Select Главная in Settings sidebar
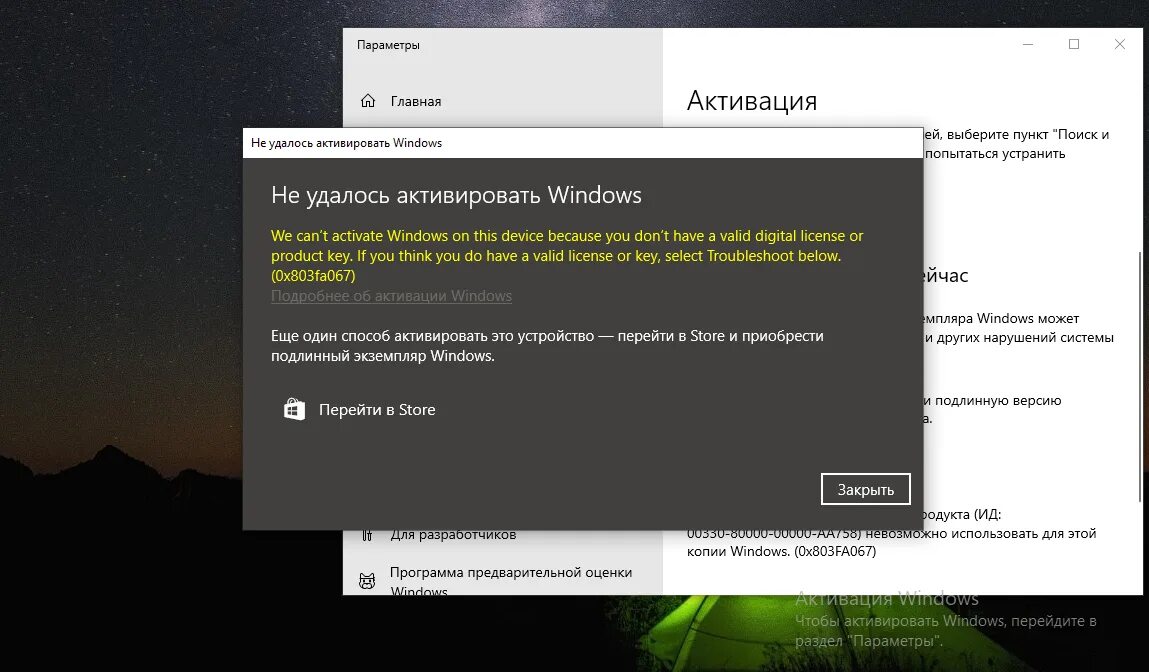The image size is (1149, 672). (x=415, y=101)
